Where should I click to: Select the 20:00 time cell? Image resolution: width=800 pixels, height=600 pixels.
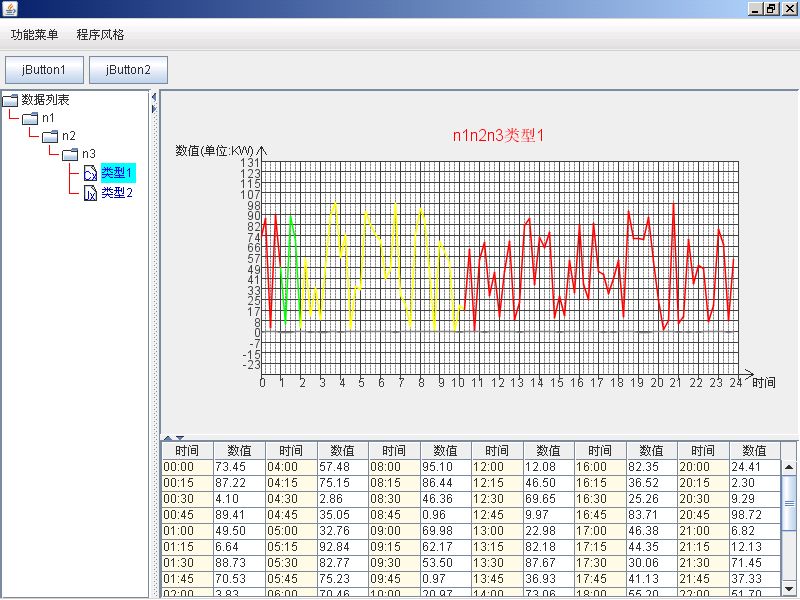pos(703,467)
